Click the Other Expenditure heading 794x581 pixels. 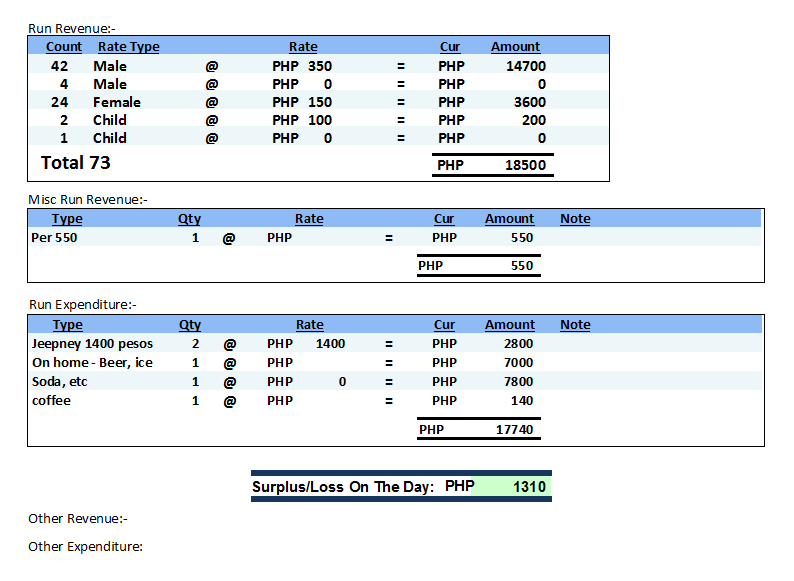pyautogui.click(x=85, y=546)
